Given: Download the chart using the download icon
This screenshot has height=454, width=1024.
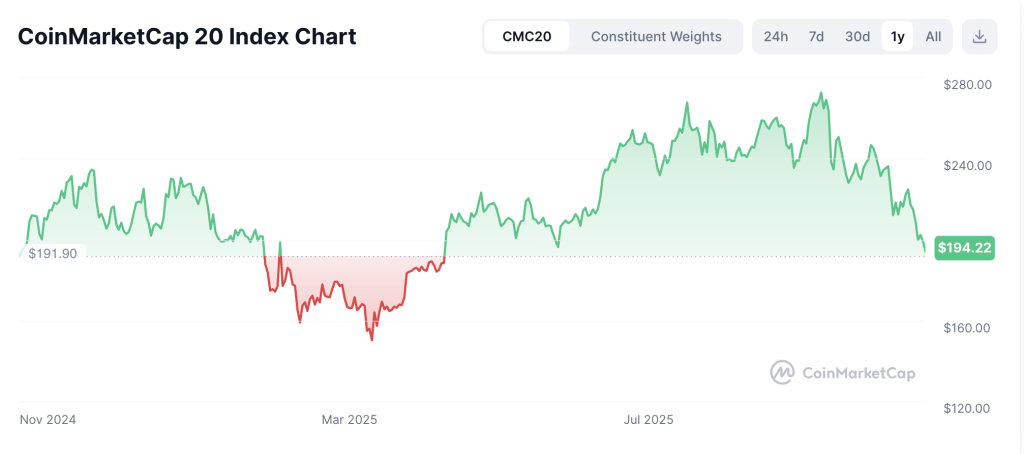Looking at the screenshot, I should pyautogui.click(x=979, y=37).
